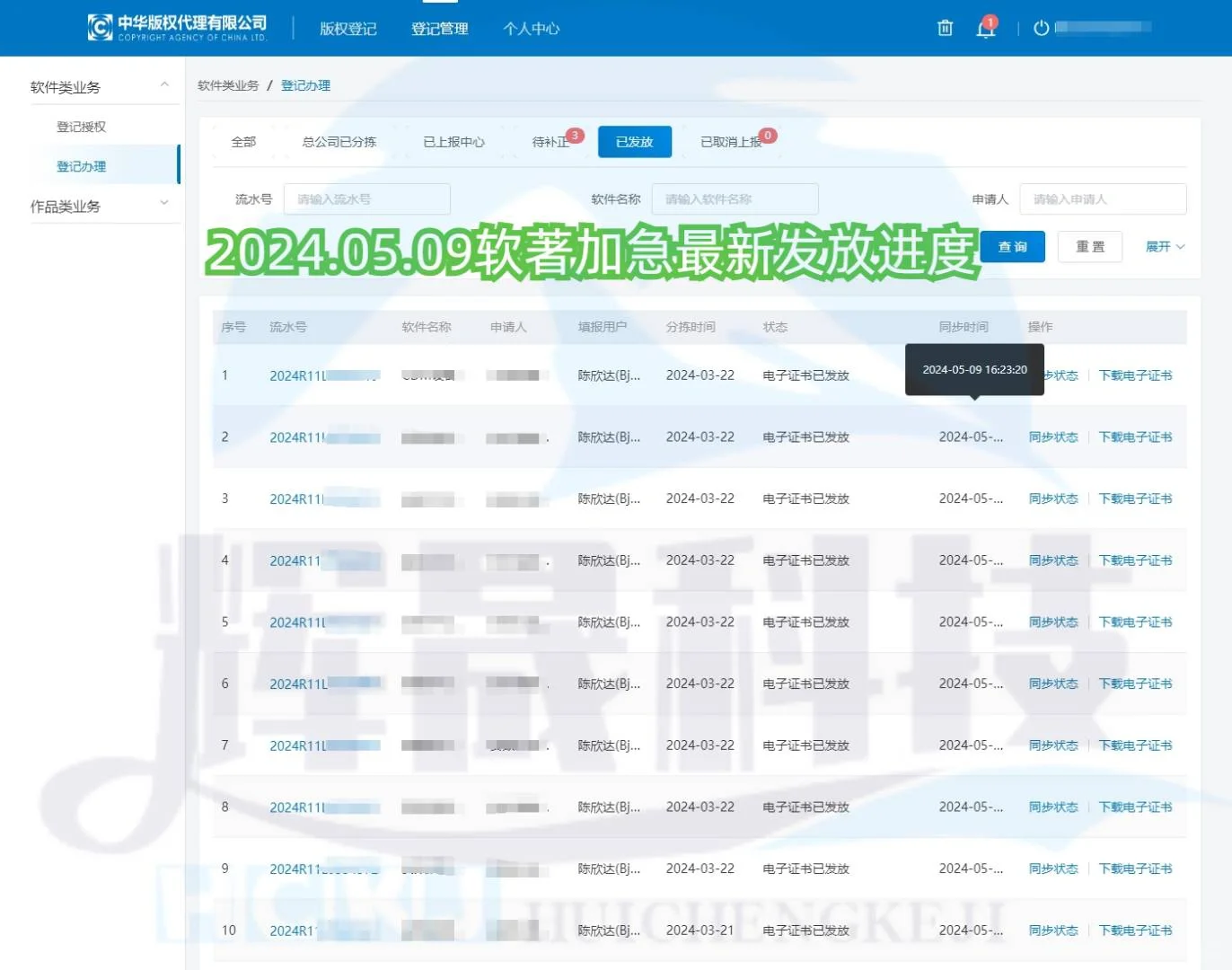Click the 流水号 input field
Image resolution: width=1232 pixels, height=970 pixels.
point(366,198)
